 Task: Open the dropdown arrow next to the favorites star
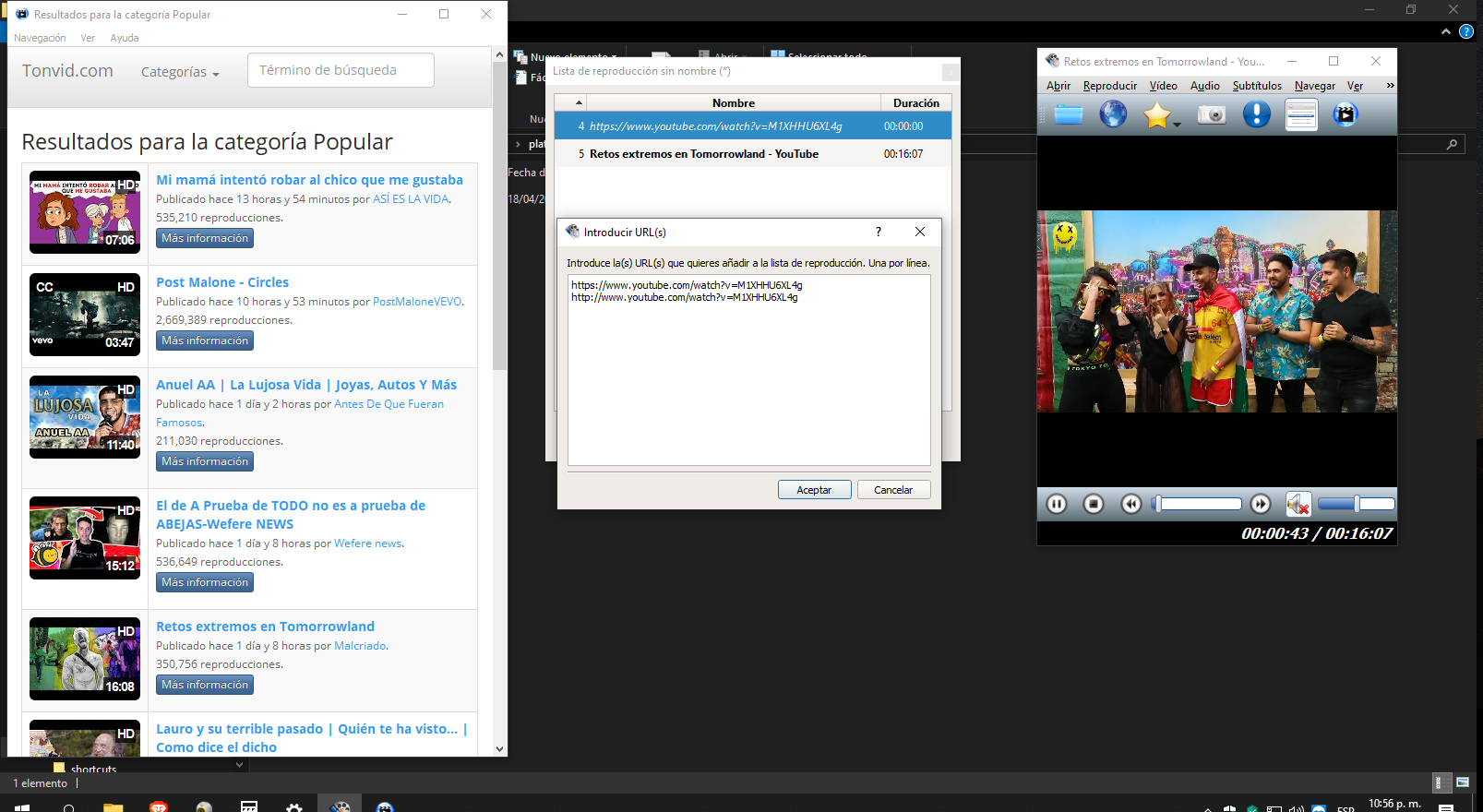[1177, 124]
